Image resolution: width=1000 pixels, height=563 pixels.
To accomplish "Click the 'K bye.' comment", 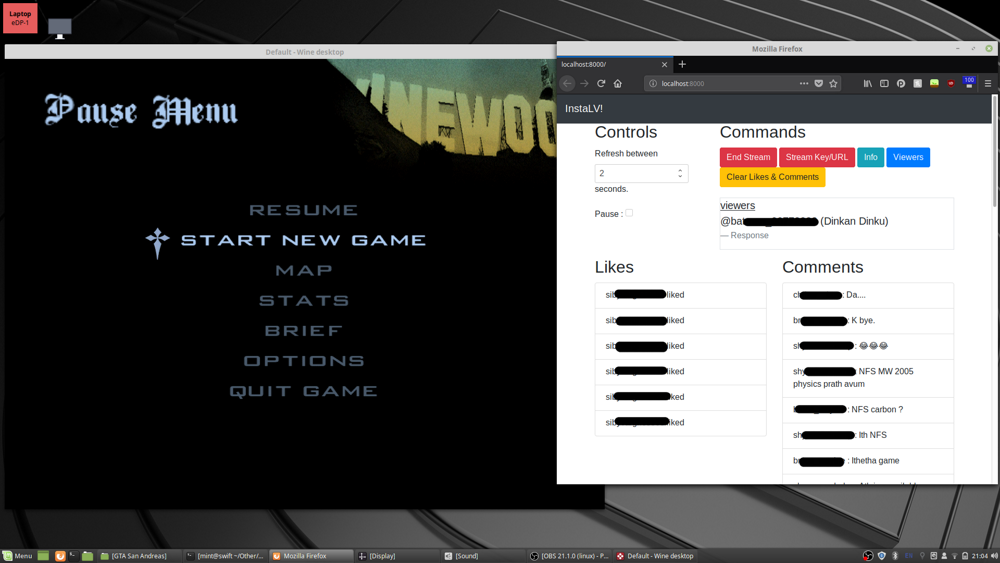I will 868,321.
